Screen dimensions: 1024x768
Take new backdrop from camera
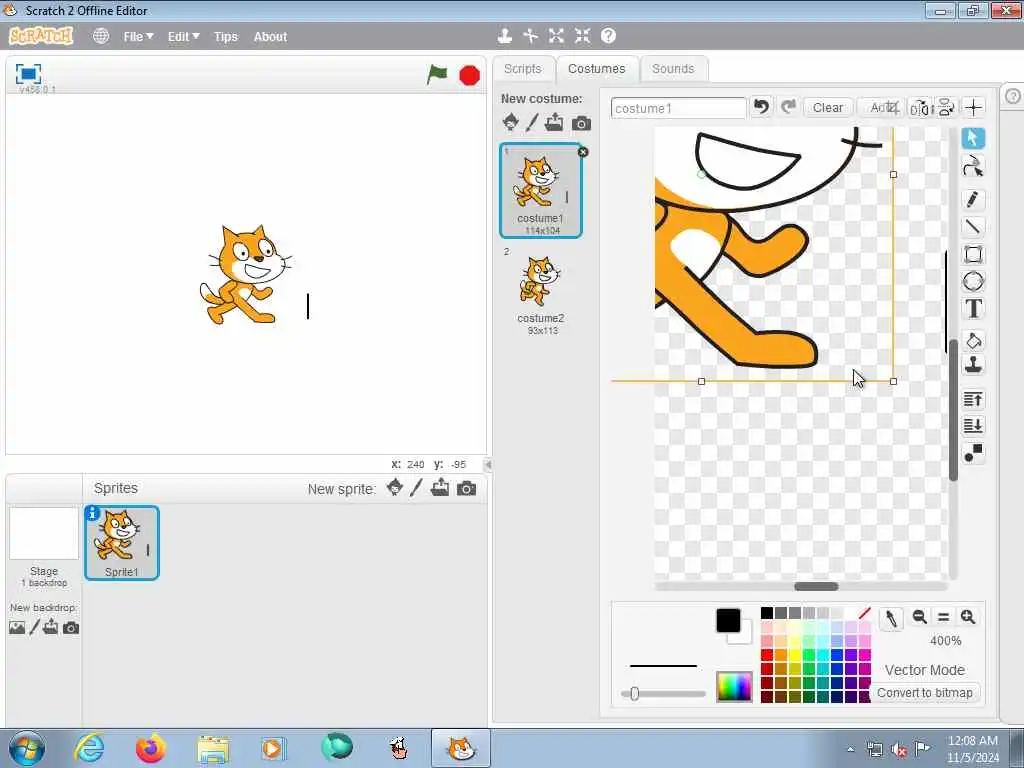71,628
